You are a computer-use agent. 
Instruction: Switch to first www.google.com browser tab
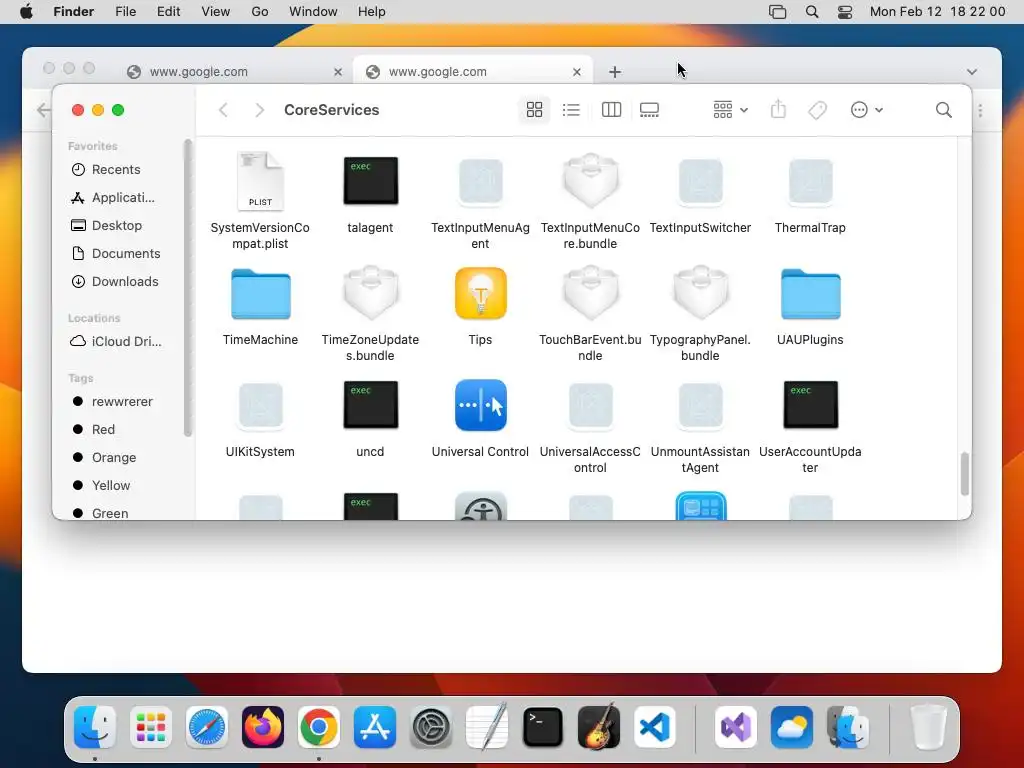(234, 72)
